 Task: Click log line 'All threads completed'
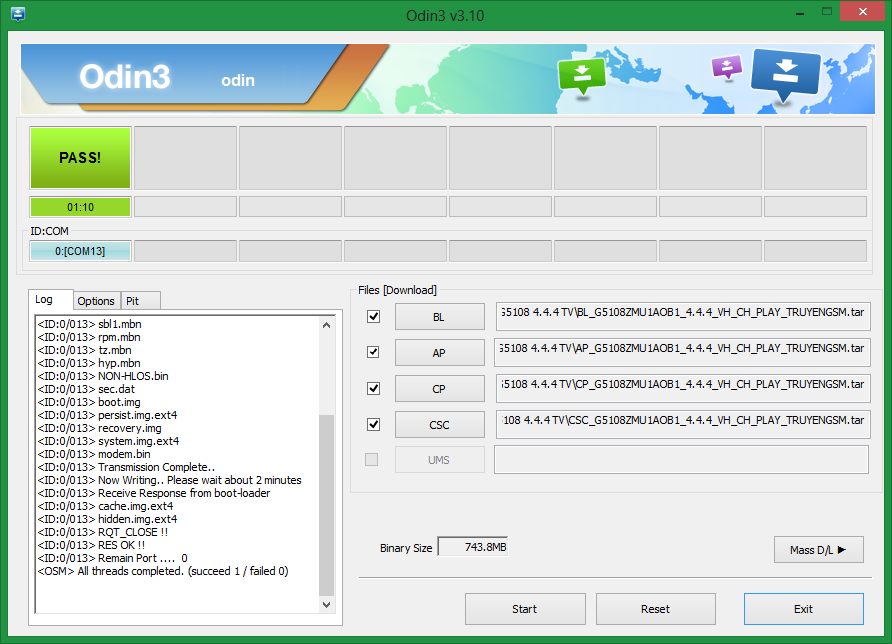point(163,571)
